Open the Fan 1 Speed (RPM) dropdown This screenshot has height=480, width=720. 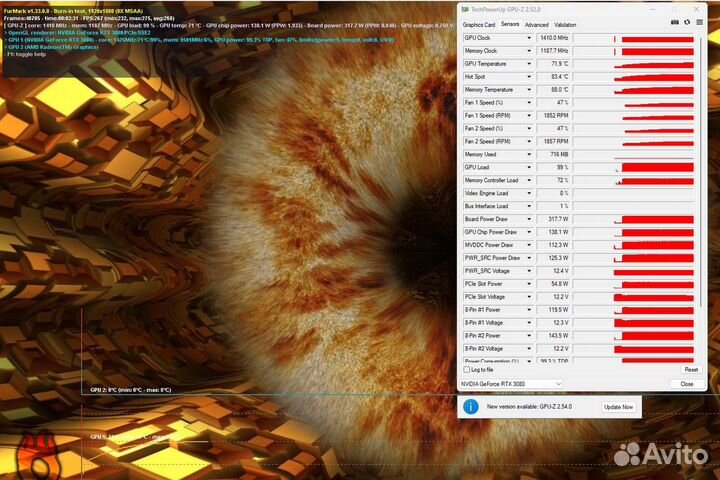click(x=529, y=116)
